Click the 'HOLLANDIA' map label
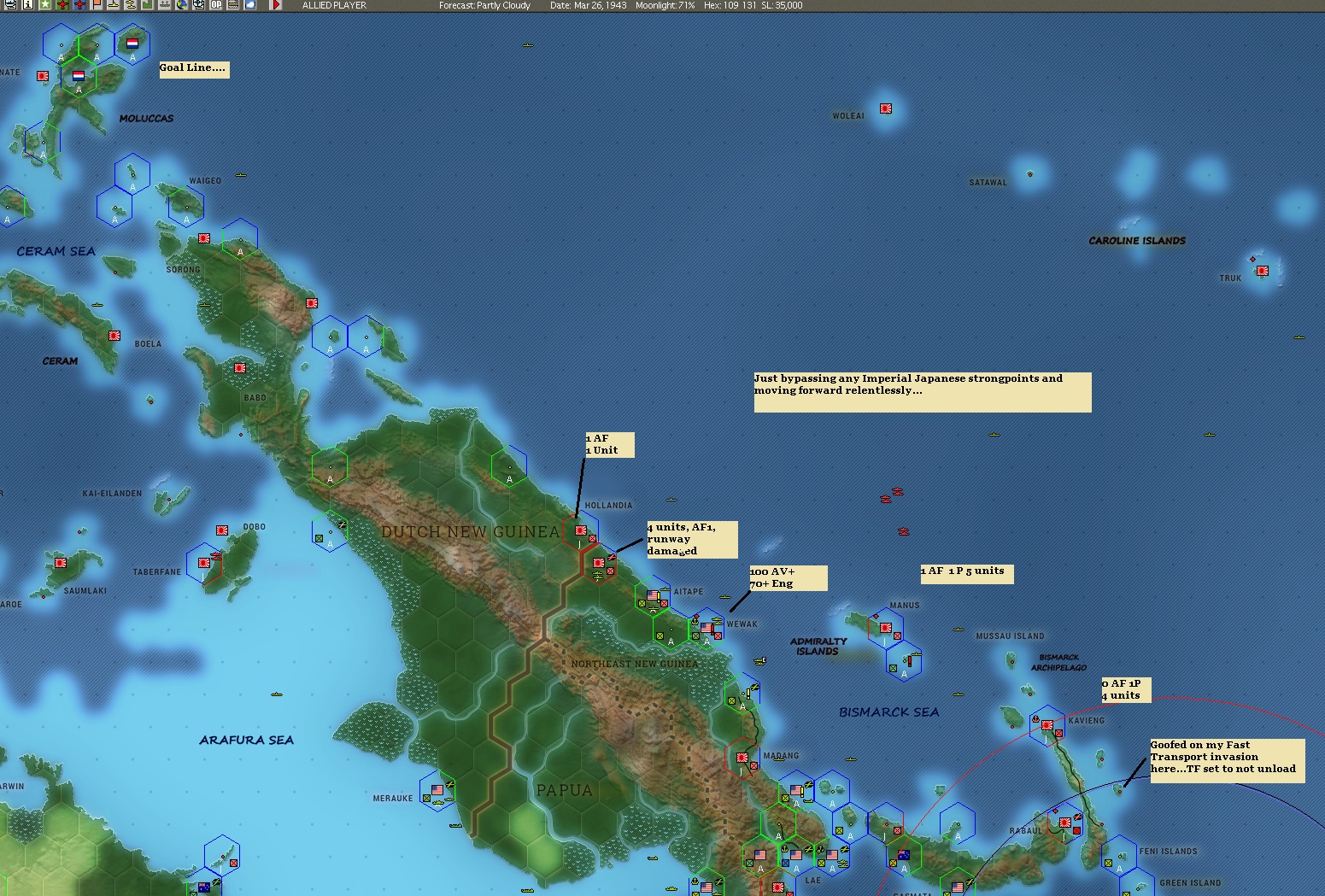This screenshot has width=1325, height=896. click(x=608, y=506)
